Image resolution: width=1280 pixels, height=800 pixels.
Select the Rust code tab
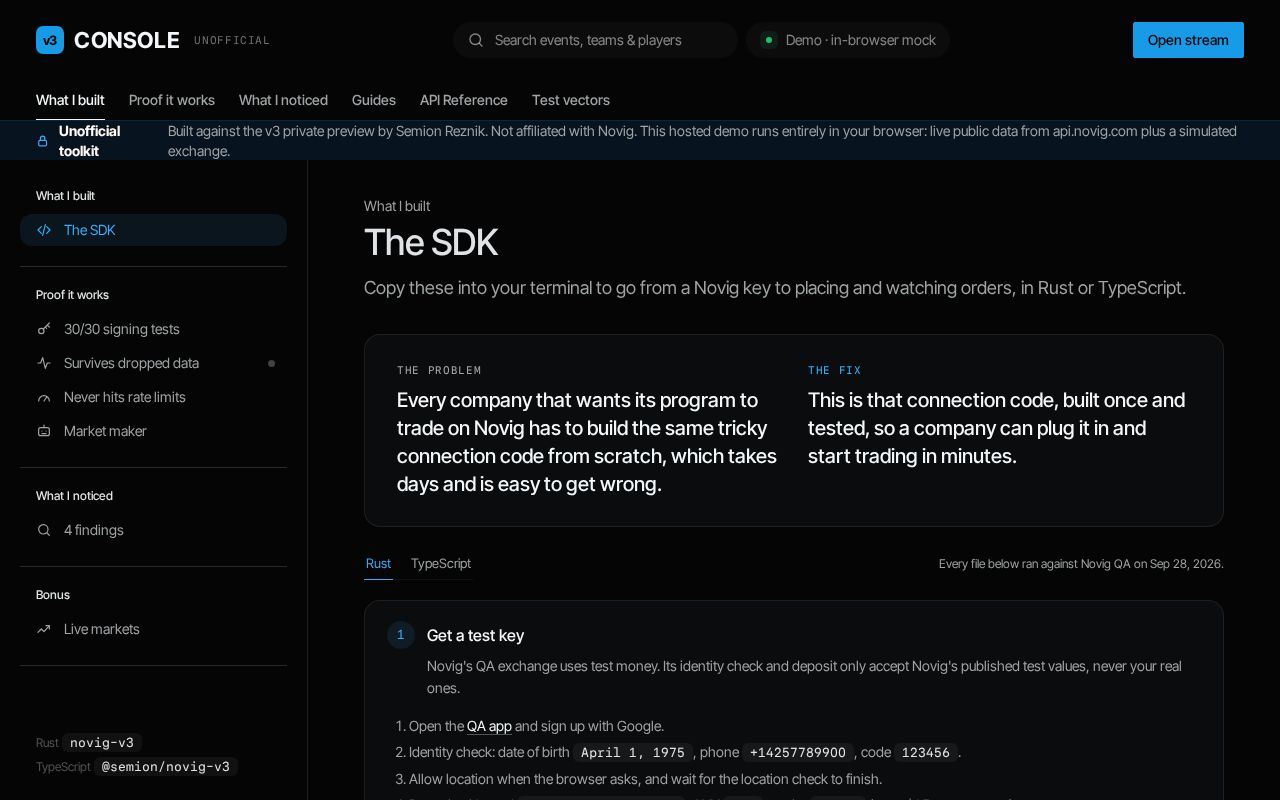378,564
